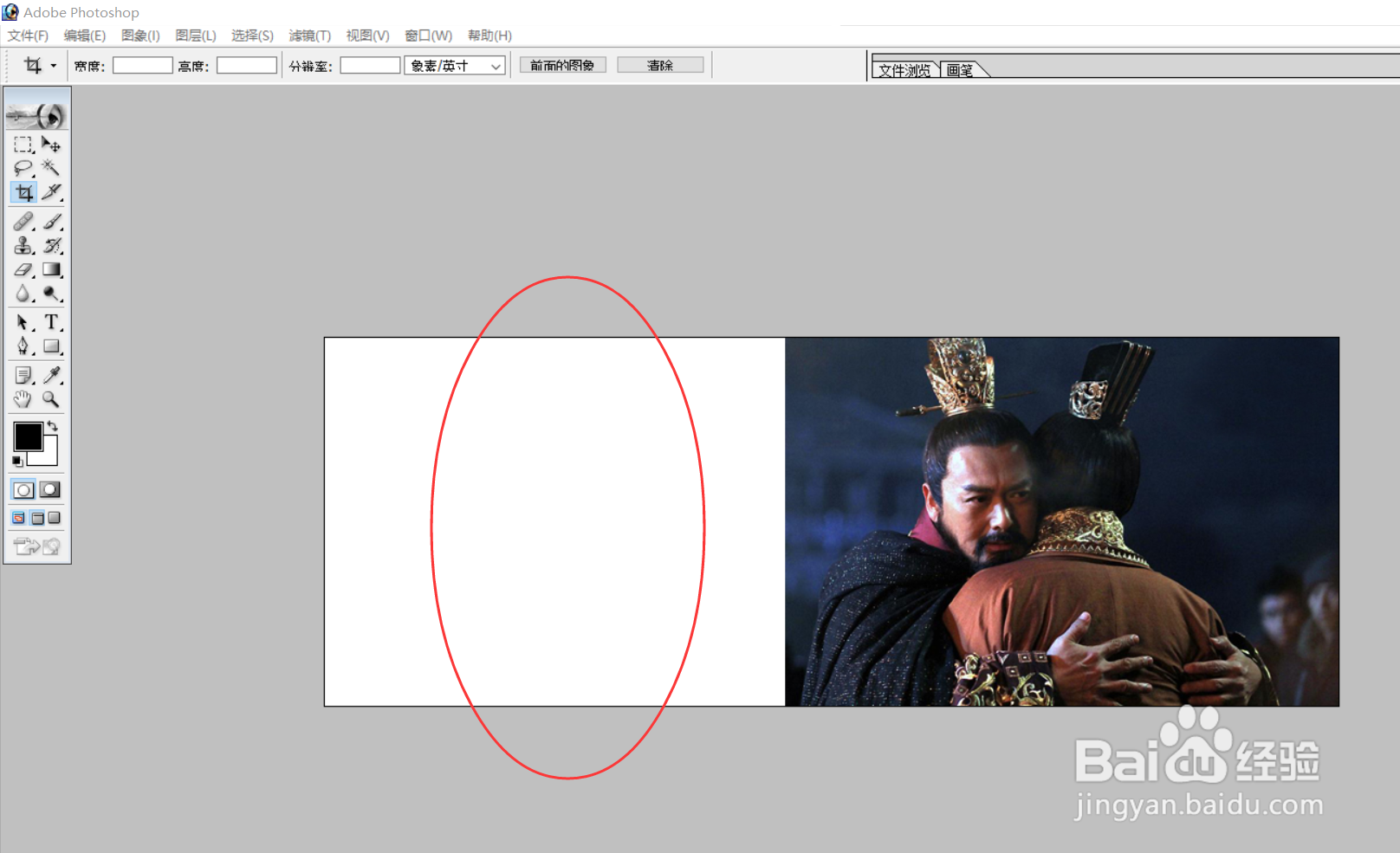The image size is (1400, 853).
Task: Switch to Full Screen with menu bar
Action: [37, 518]
